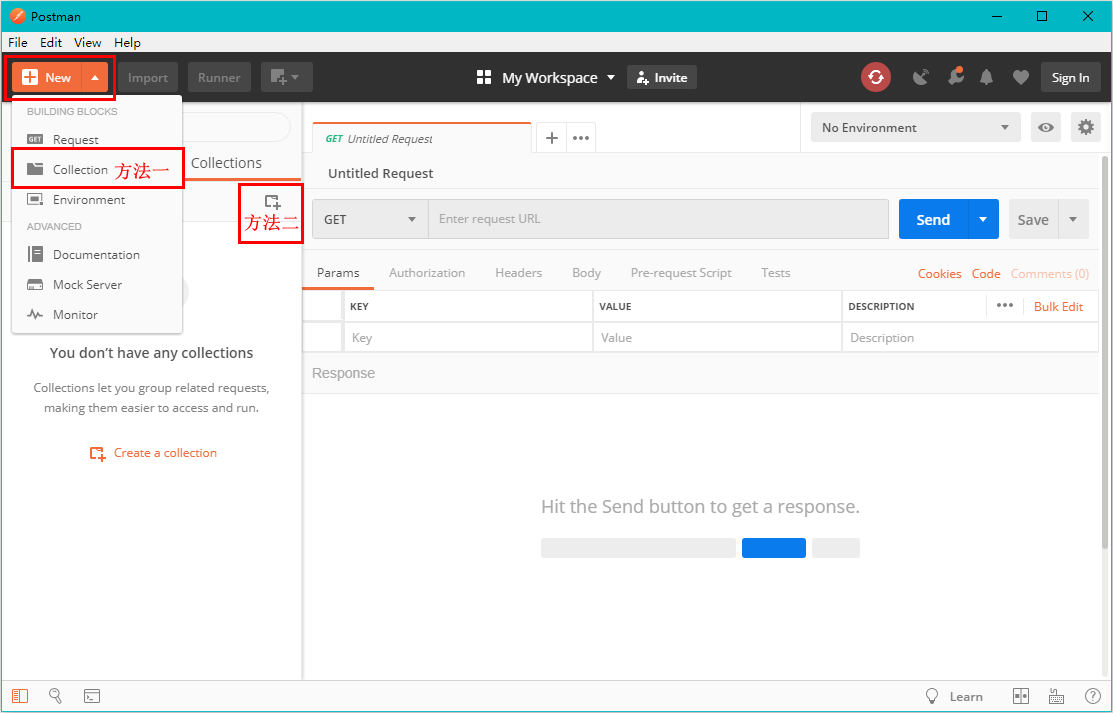Click the Bulk Edit link
1113x713 pixels.
[x=1058, y=307]
